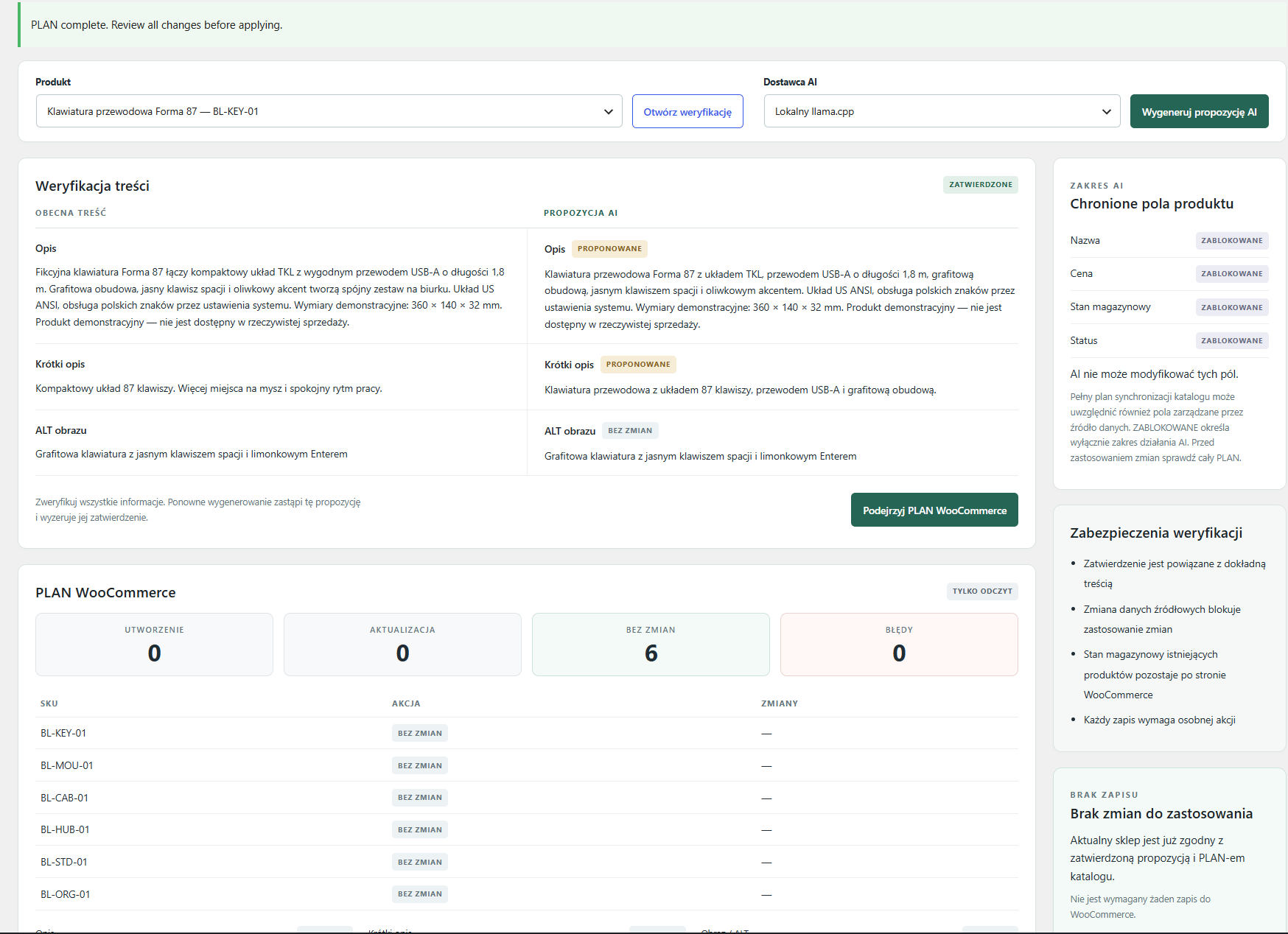This screenshot has height=934, width=1288.
Task: Select the UTWORZENIE counter card
Action: click(154, 645)
